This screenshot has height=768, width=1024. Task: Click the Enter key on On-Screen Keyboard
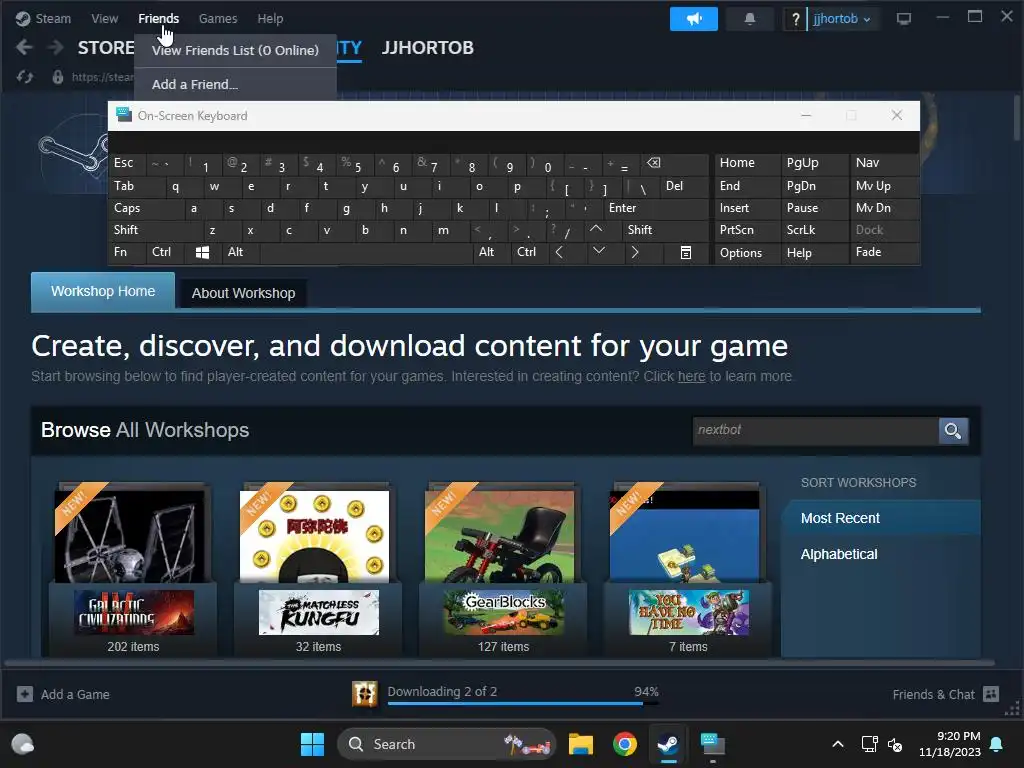click(x=656, y=208)
